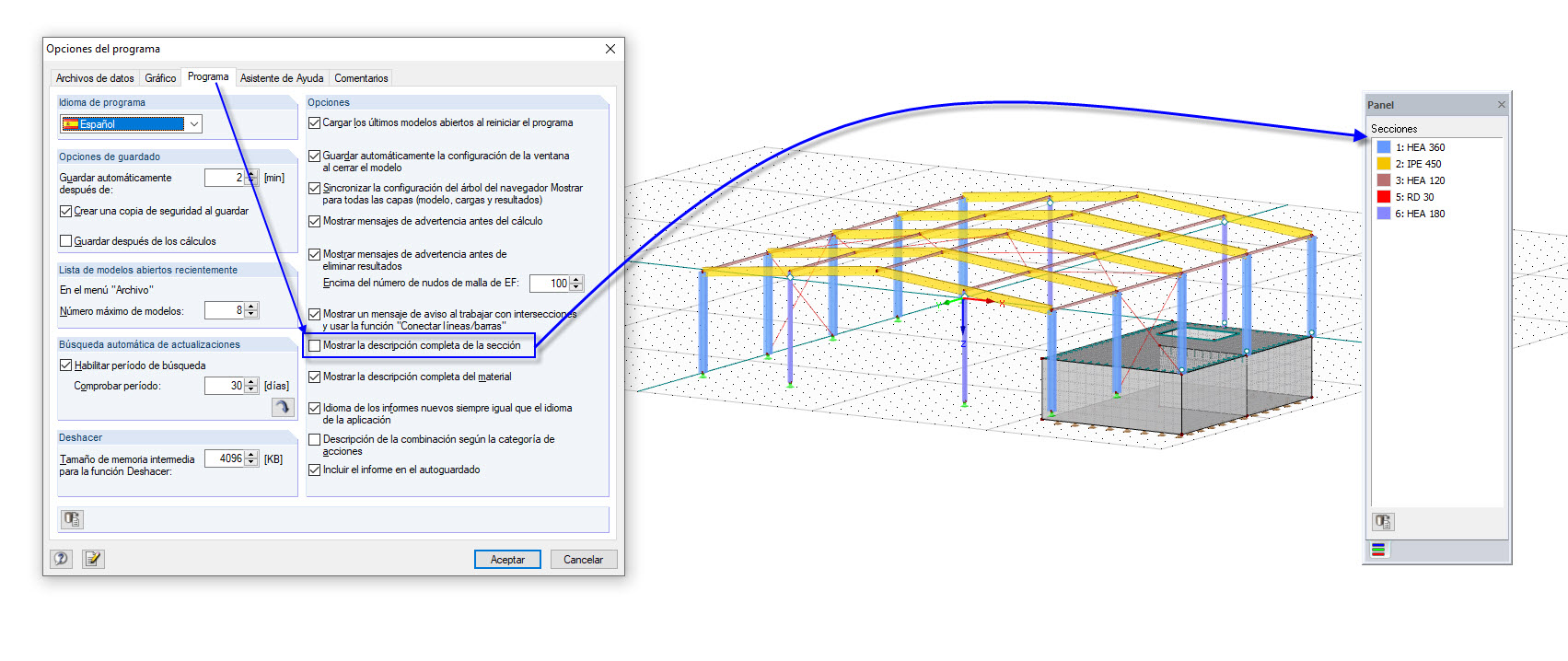Click the maximum models field showing 8
Viewport: 1568px width, 661px height.
coord(225,310)
